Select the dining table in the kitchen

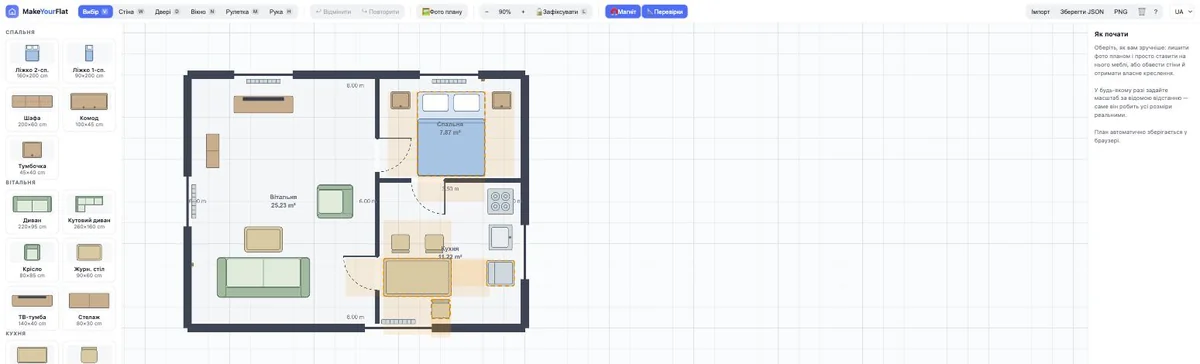[x=418, y=276]
